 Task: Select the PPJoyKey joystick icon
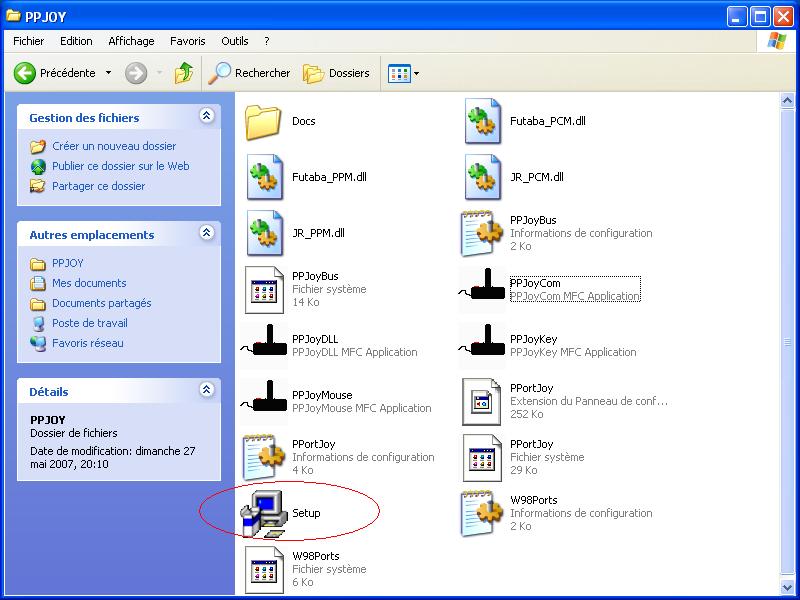[482, 341]
